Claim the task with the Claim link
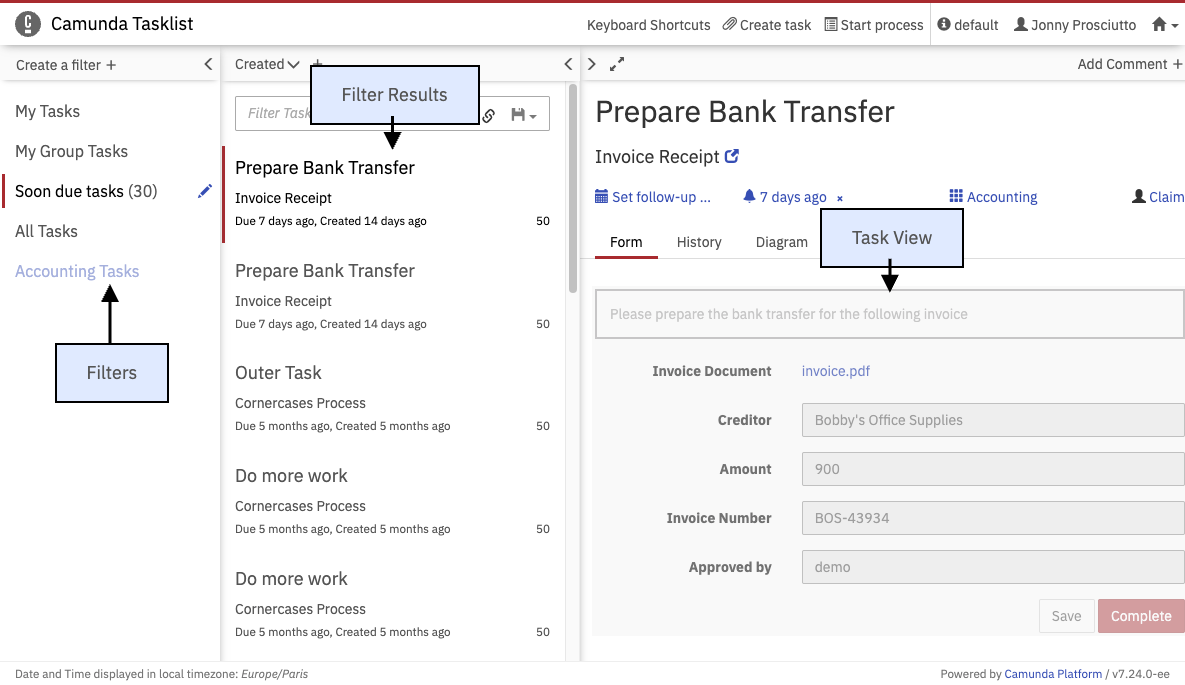Image resolution: width=1185 pixels, height=685 pixels. coord(1158,197)
